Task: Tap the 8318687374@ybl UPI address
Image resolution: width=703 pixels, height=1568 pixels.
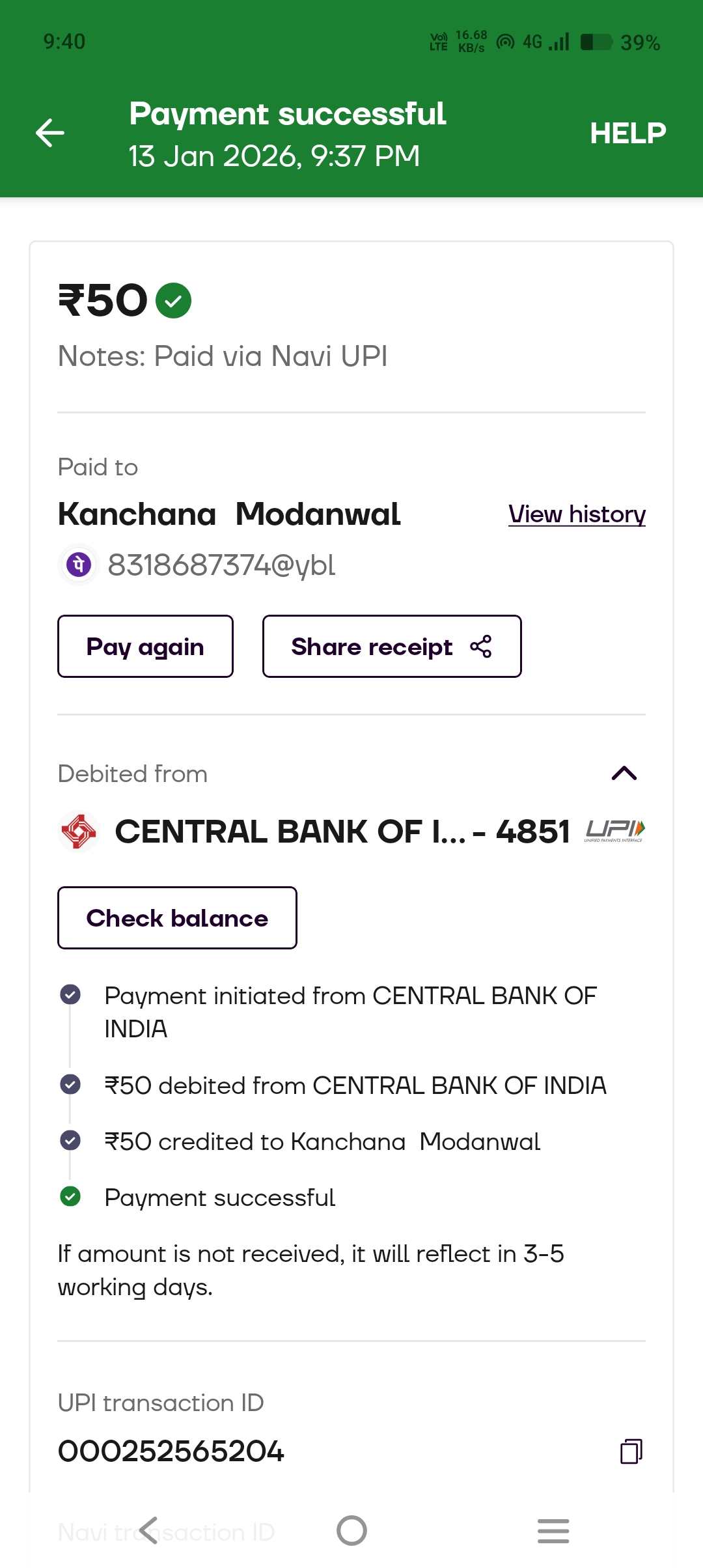Action: pos(221,565)
